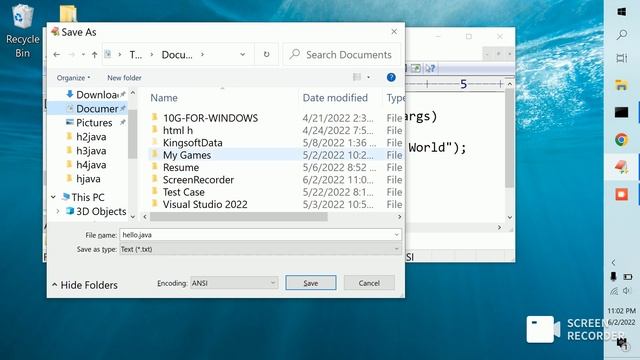Click the Search Documents box
The width and height of the screenshot is (640, 360).
342,55
